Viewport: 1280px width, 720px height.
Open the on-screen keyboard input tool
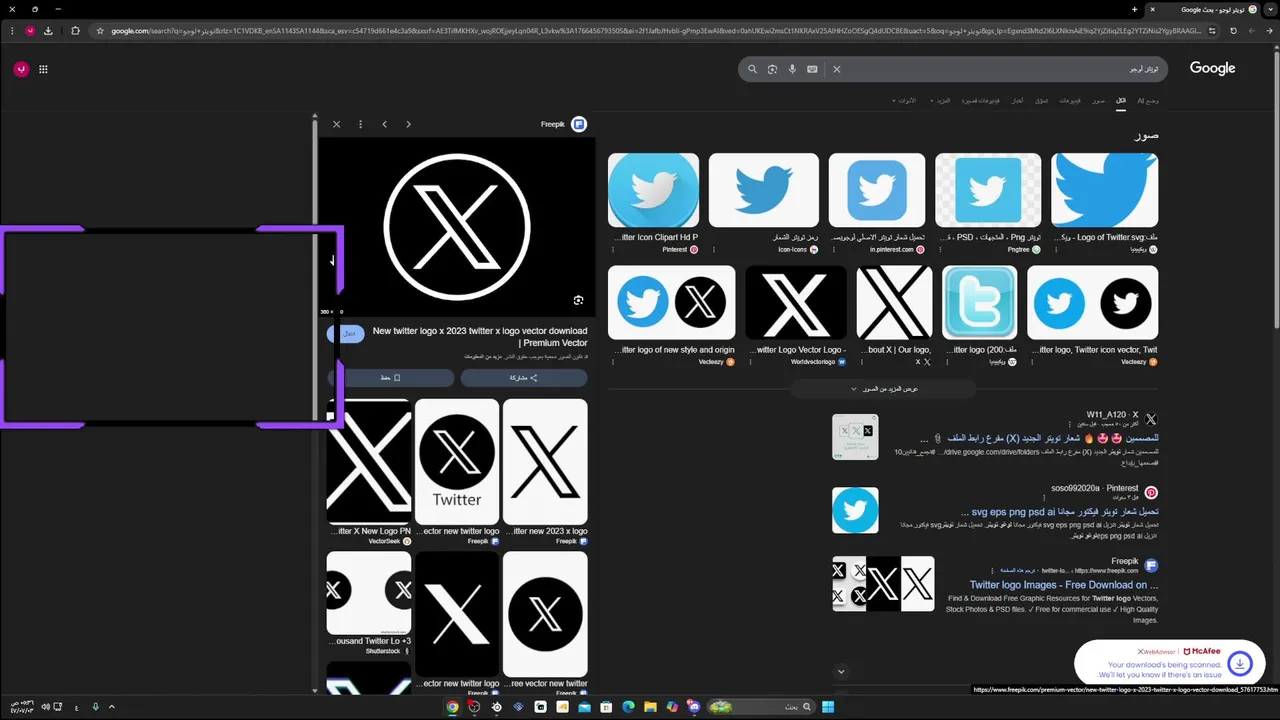(x=812, y=69)
